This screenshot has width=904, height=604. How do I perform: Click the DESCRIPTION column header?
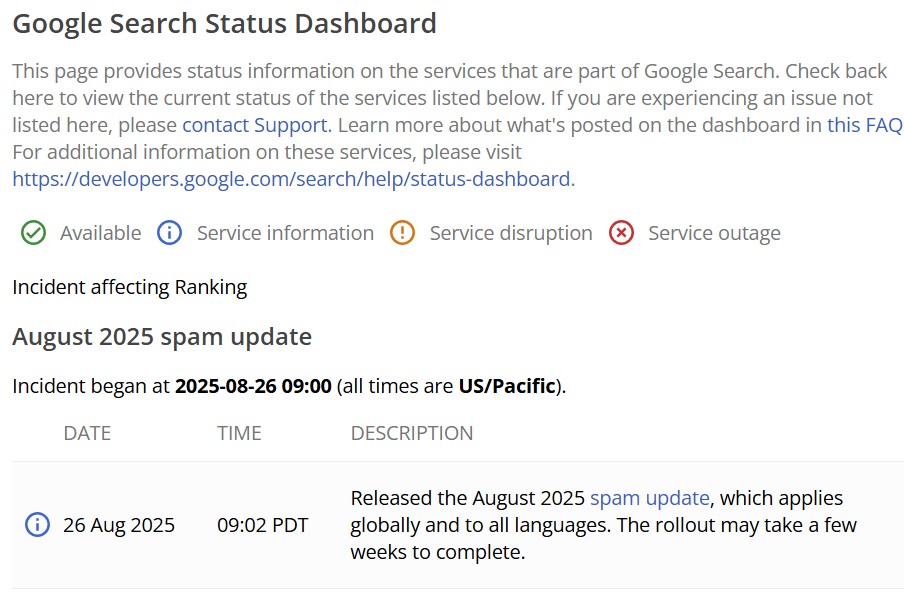[411, 433]
